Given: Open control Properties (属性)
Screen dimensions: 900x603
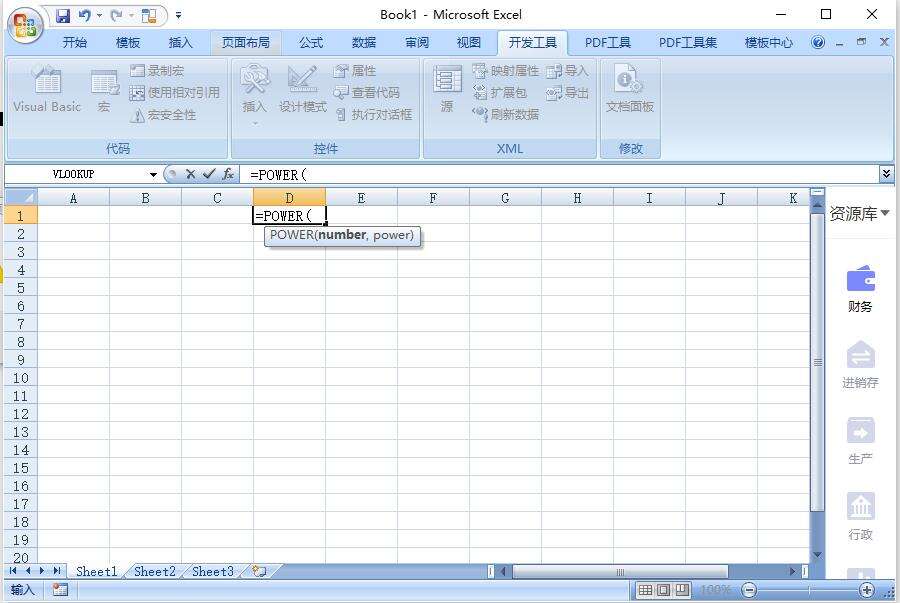Looking at the screenshot, I should click(355, 71).
